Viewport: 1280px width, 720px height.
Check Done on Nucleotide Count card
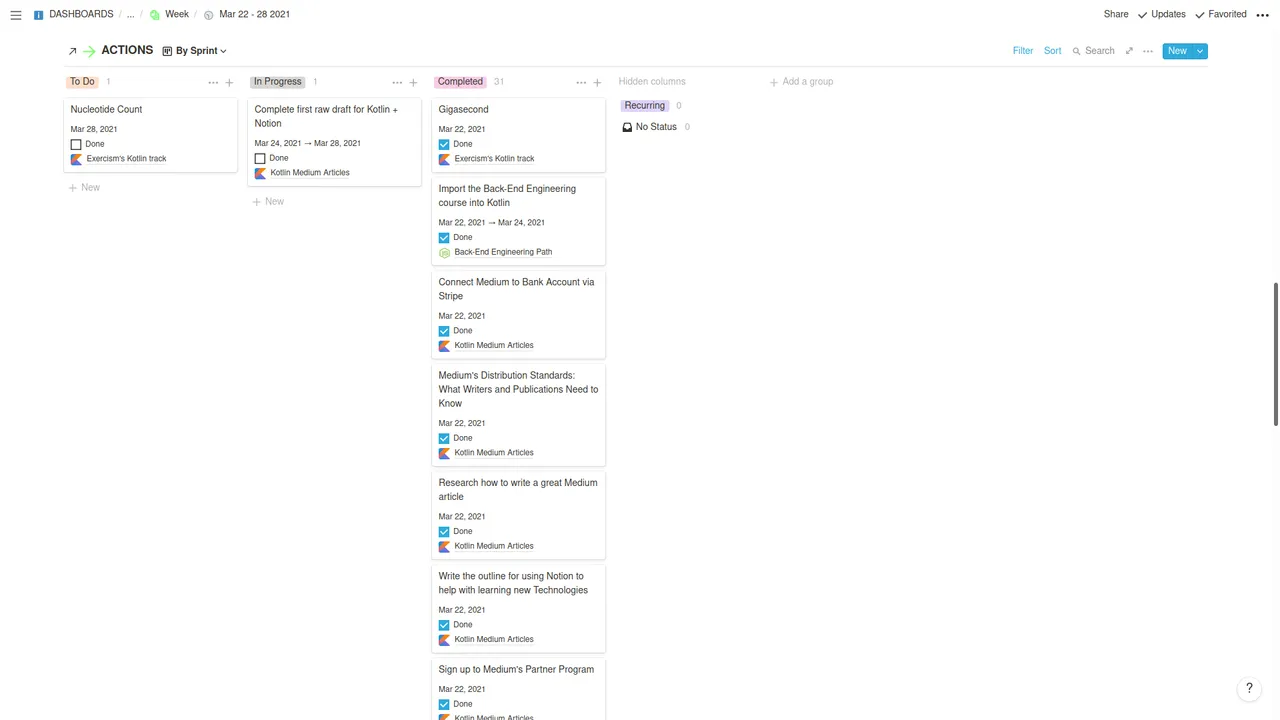tap(76, 144)
